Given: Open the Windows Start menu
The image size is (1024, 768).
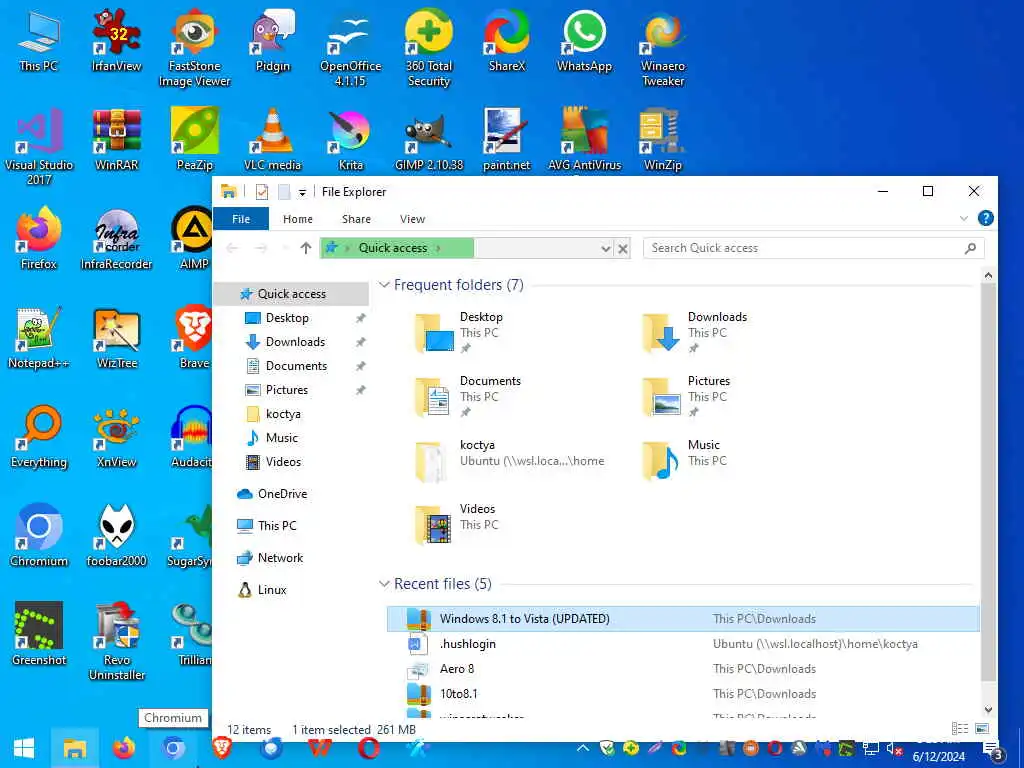Looking at the screenshot, I should (24, 748).
